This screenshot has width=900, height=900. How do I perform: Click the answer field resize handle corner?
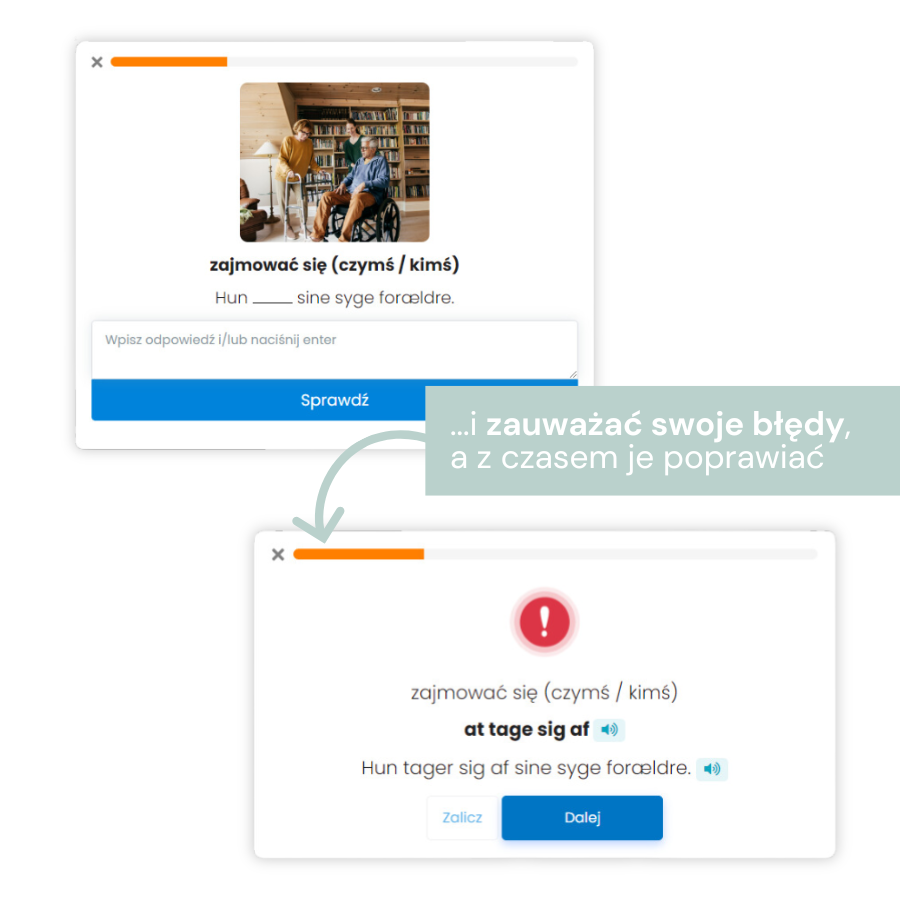coord(573,374)
